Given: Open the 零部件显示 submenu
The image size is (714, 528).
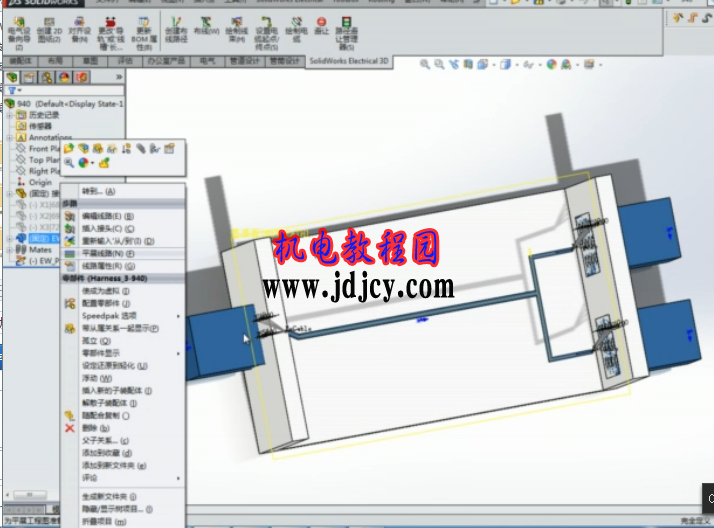Looking at the screenshot, I should pos(123,353).
